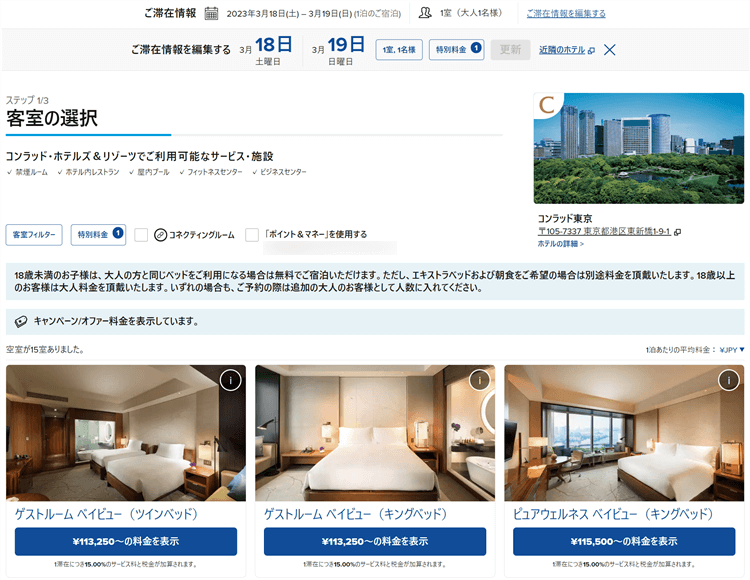Click the campaign offer tag icon
750x580 pixels.
[x=21, y=321]
